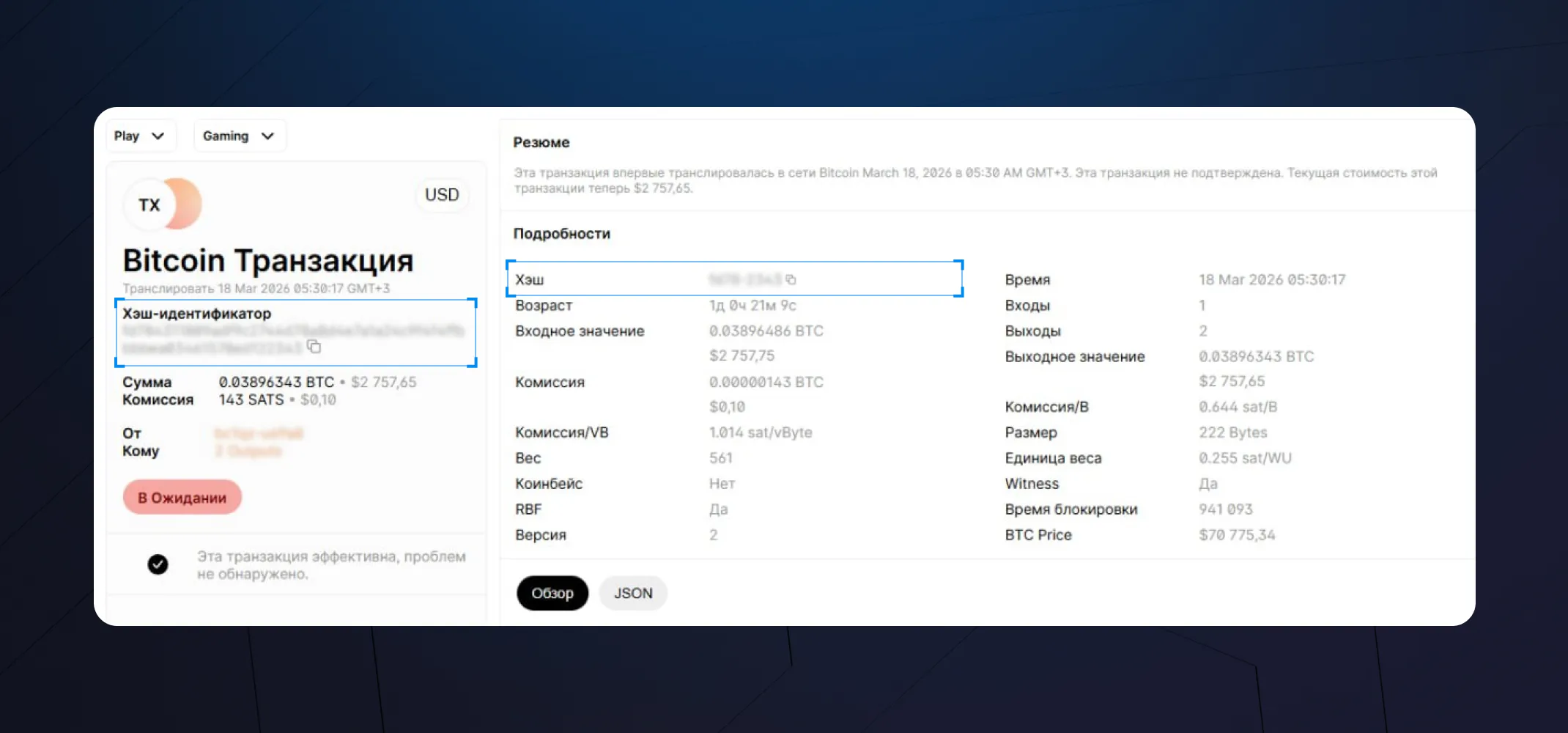Toggle currency display via USD badge
1568x733 pixels.
[442, 196]
